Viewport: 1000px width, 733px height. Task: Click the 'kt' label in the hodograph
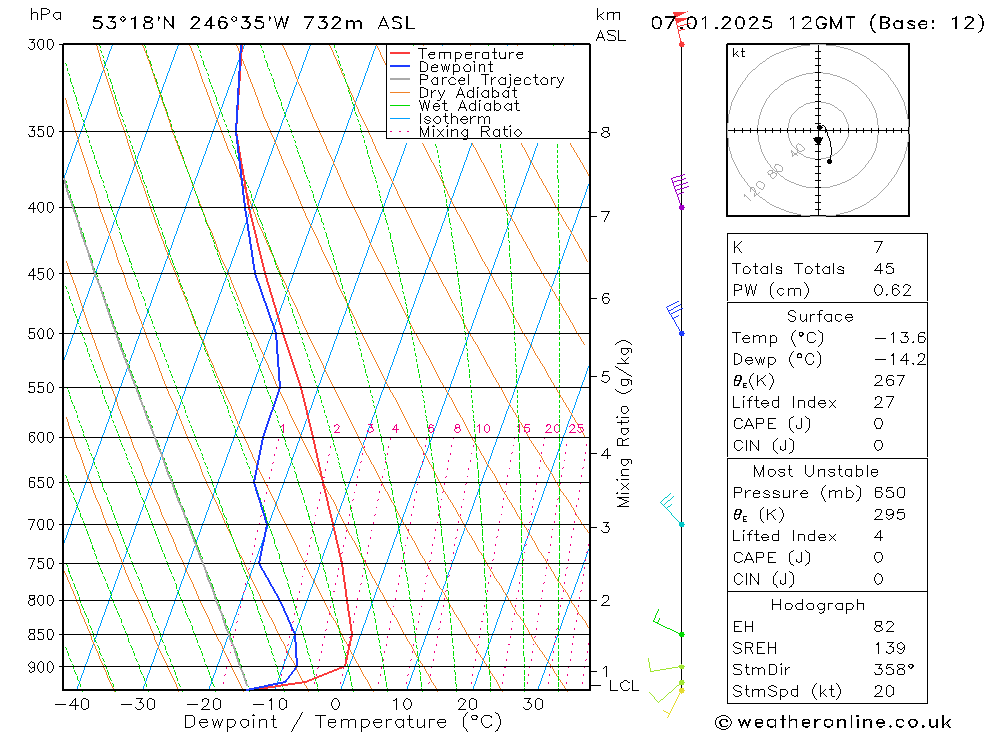(x=739, y=53)
